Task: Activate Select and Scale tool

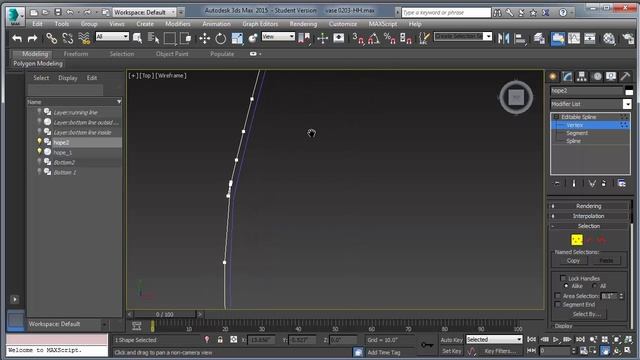Action: pos(237,38)
